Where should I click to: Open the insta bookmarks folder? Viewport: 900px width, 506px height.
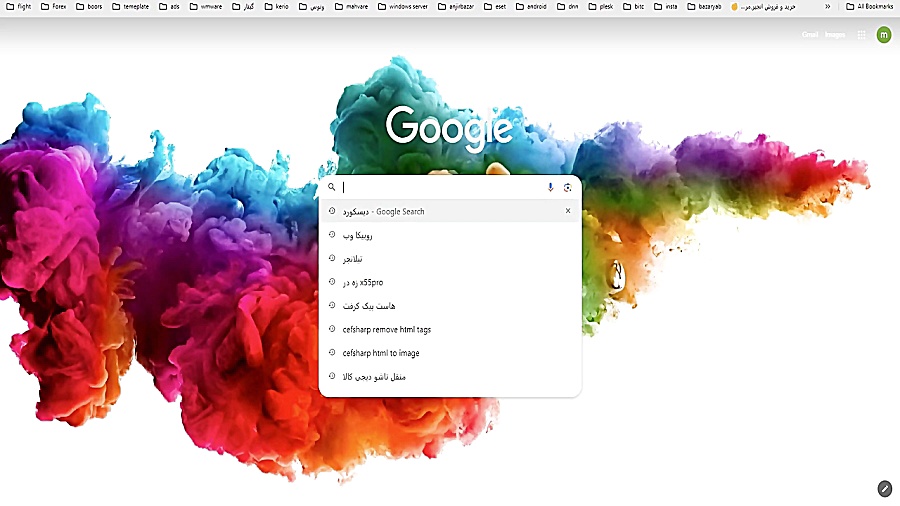(x=666, y=7)
